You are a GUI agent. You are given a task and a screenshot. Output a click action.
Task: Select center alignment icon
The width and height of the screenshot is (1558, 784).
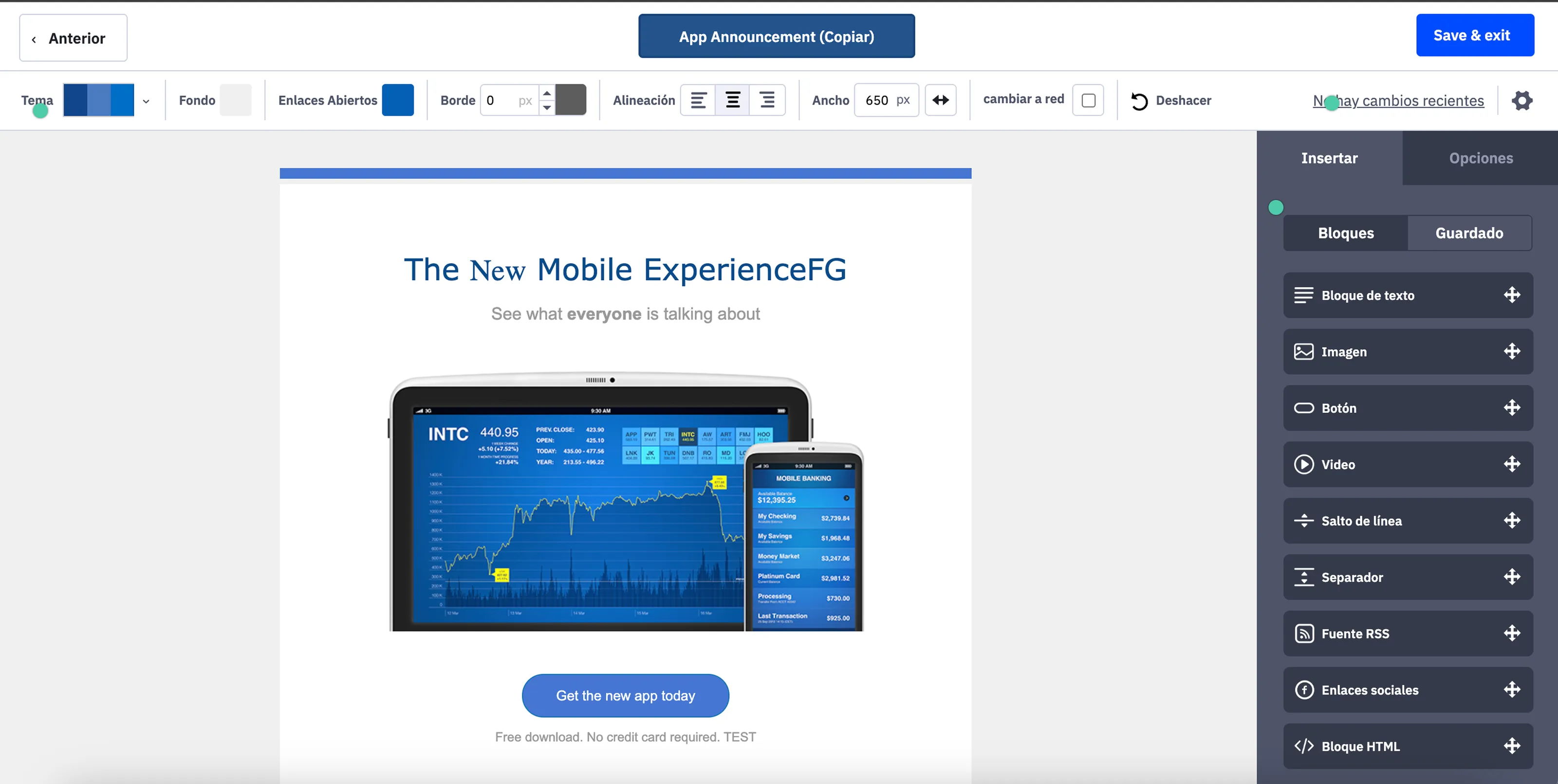click(x=732, y=100)
